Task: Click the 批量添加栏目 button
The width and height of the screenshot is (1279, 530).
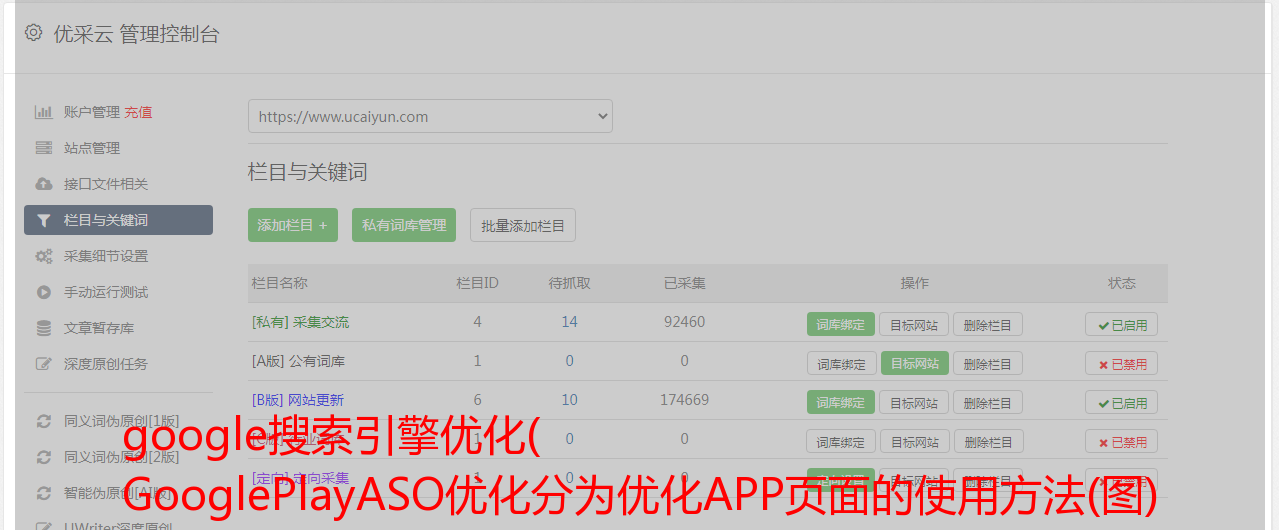Action: (523, 225)
